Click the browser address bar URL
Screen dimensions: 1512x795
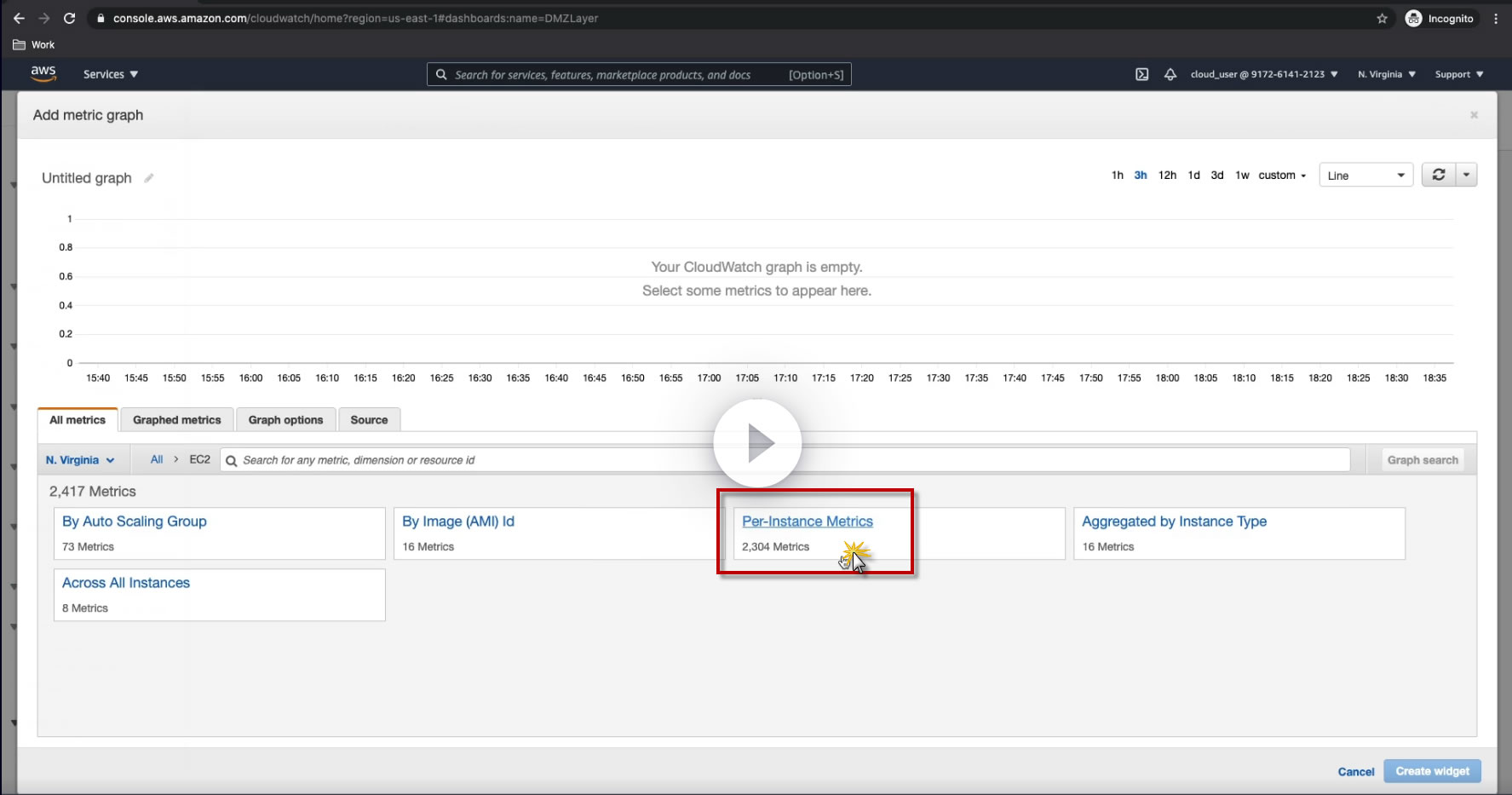pyautogui.click(x=356, y=18)
